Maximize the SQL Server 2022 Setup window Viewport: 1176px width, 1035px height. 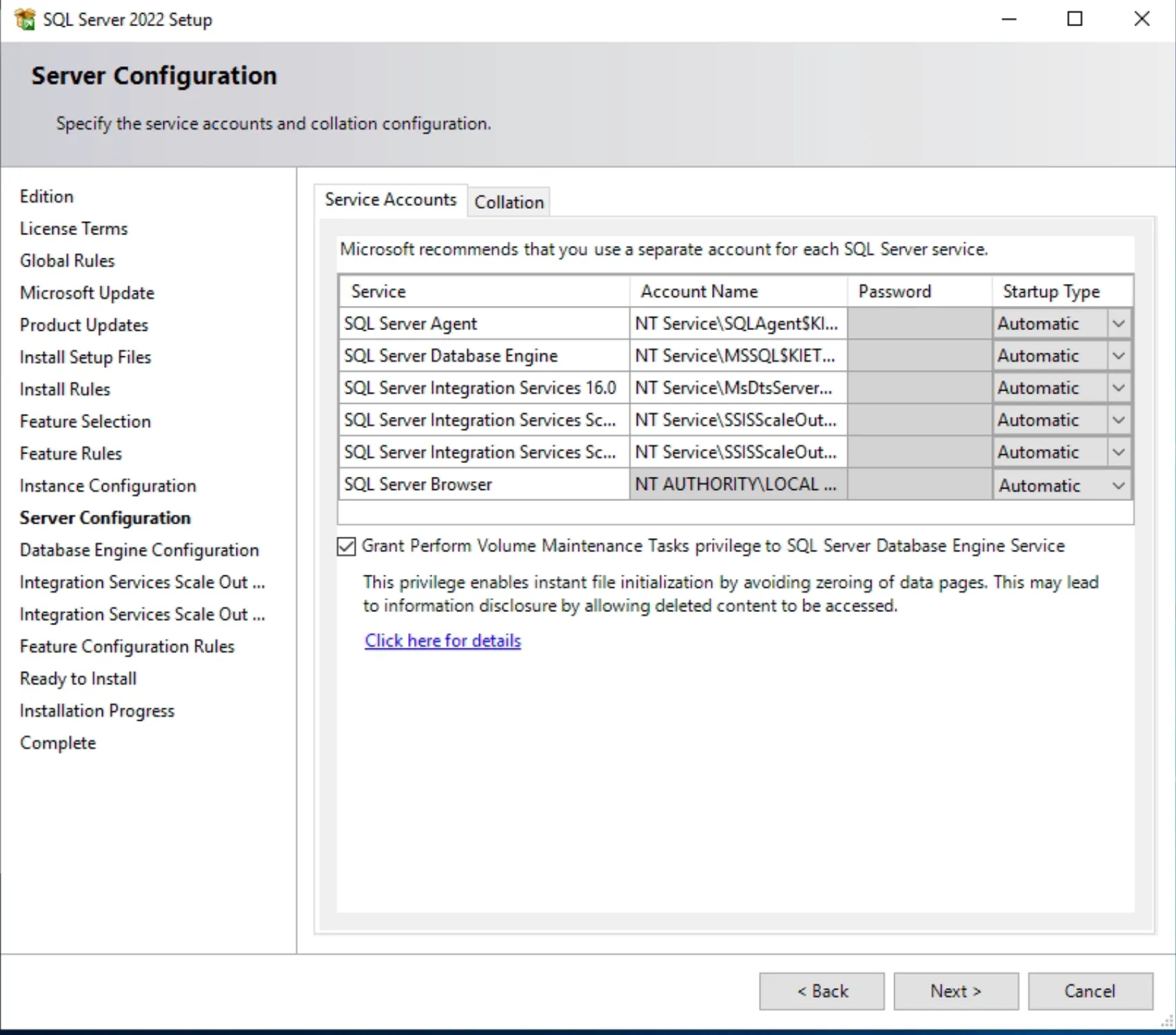coord(1075,19)
